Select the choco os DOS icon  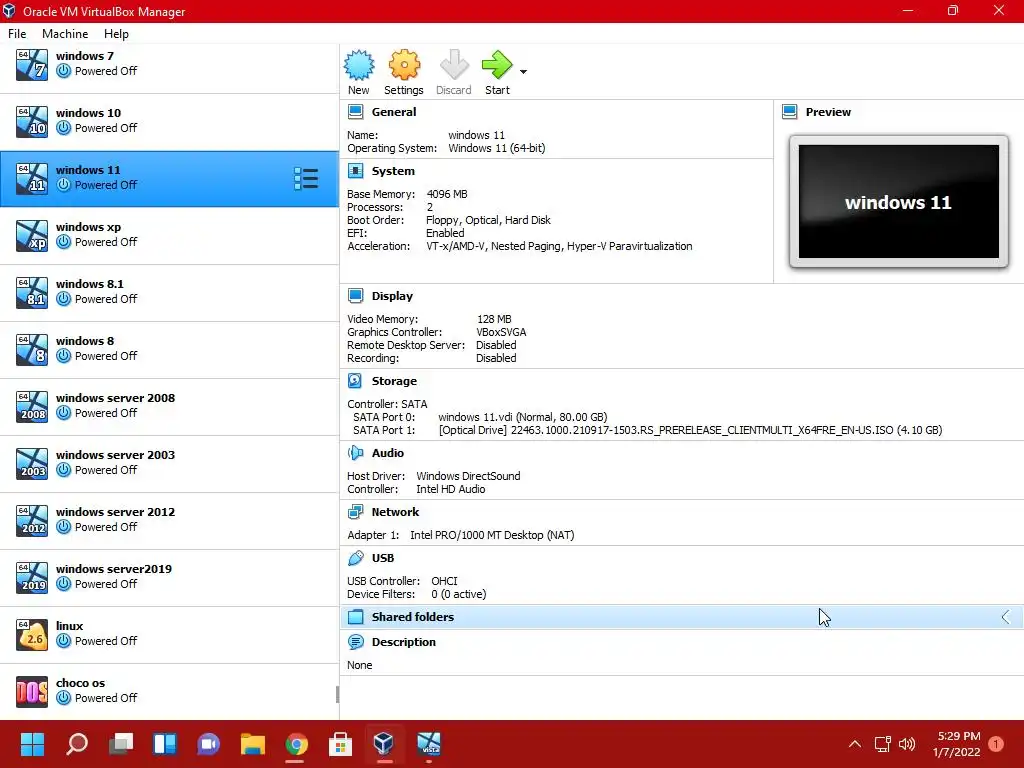pos(32,692)
